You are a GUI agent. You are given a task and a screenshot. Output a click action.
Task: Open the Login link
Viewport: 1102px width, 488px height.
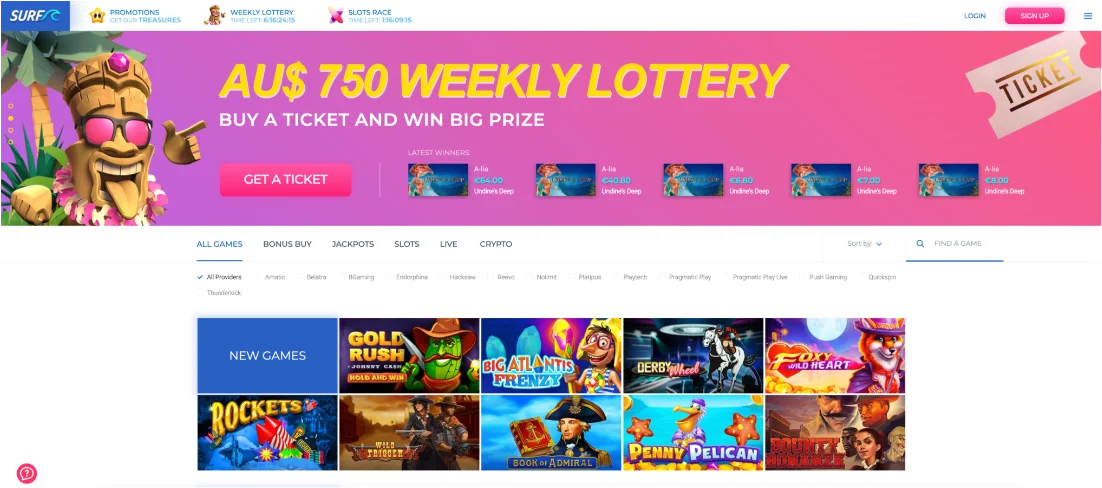tap(975, 15)
